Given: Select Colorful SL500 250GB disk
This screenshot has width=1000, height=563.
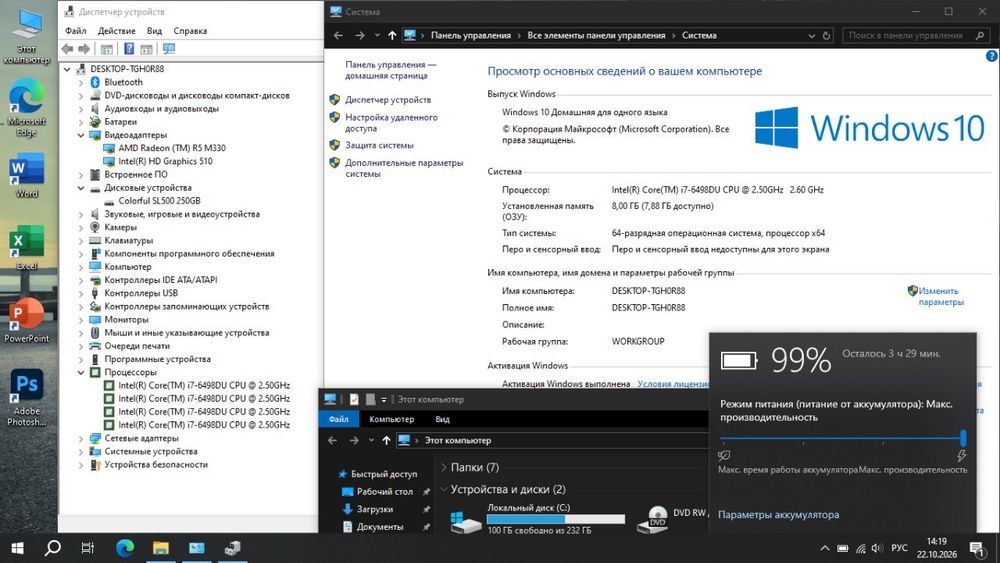Looking at the screenshot, I should pyautogui.click(x=159, y=201).
